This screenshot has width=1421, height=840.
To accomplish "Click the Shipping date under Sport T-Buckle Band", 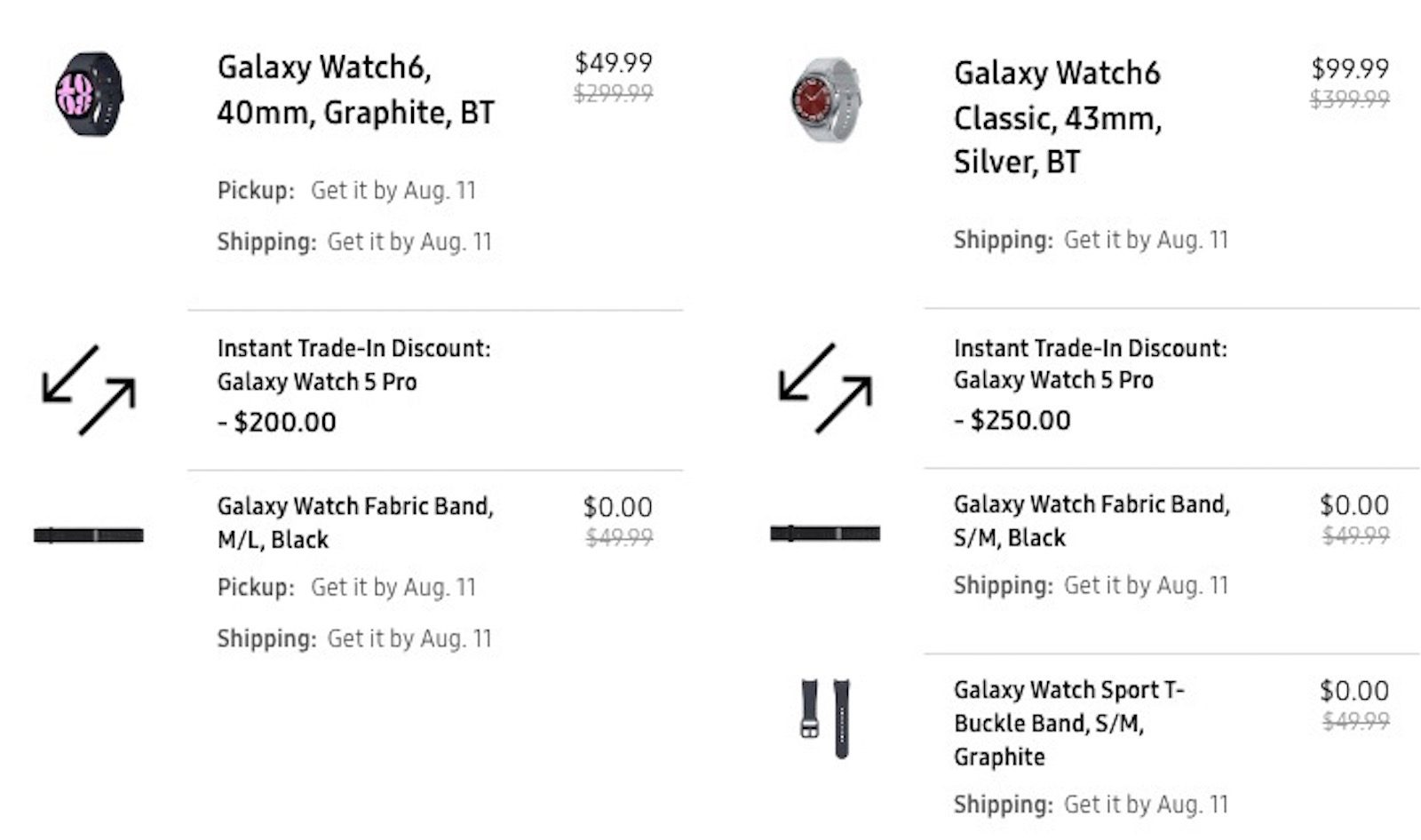I will tap(1146, 804).
